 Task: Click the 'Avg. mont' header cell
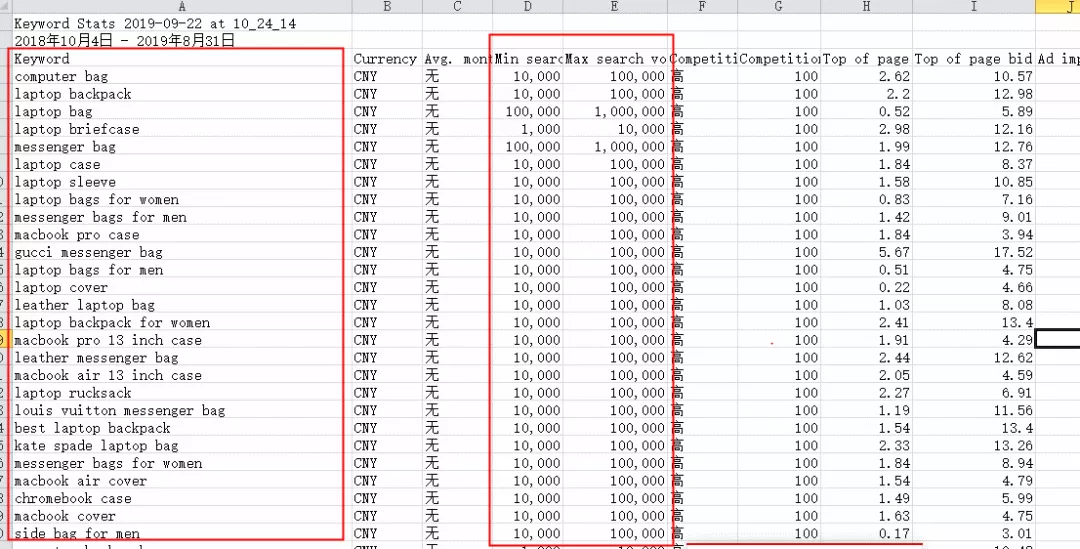tap(457, 59)
